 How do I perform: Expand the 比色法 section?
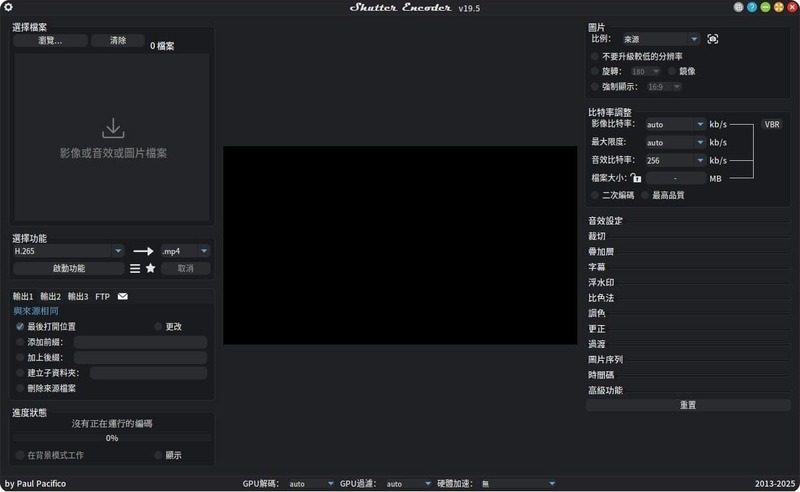tap(601, 298)
